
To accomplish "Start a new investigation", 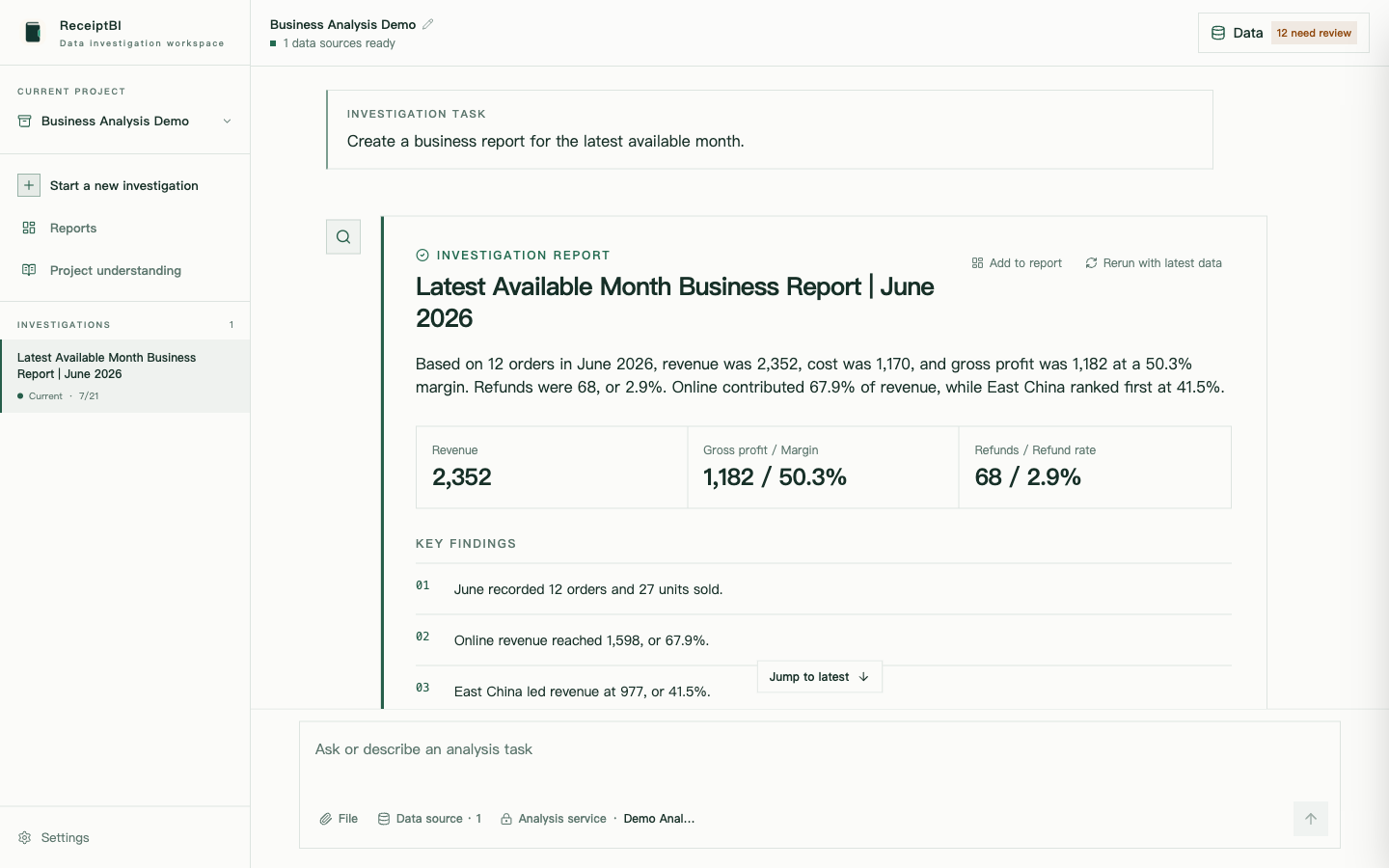I will tap(125, 185).
